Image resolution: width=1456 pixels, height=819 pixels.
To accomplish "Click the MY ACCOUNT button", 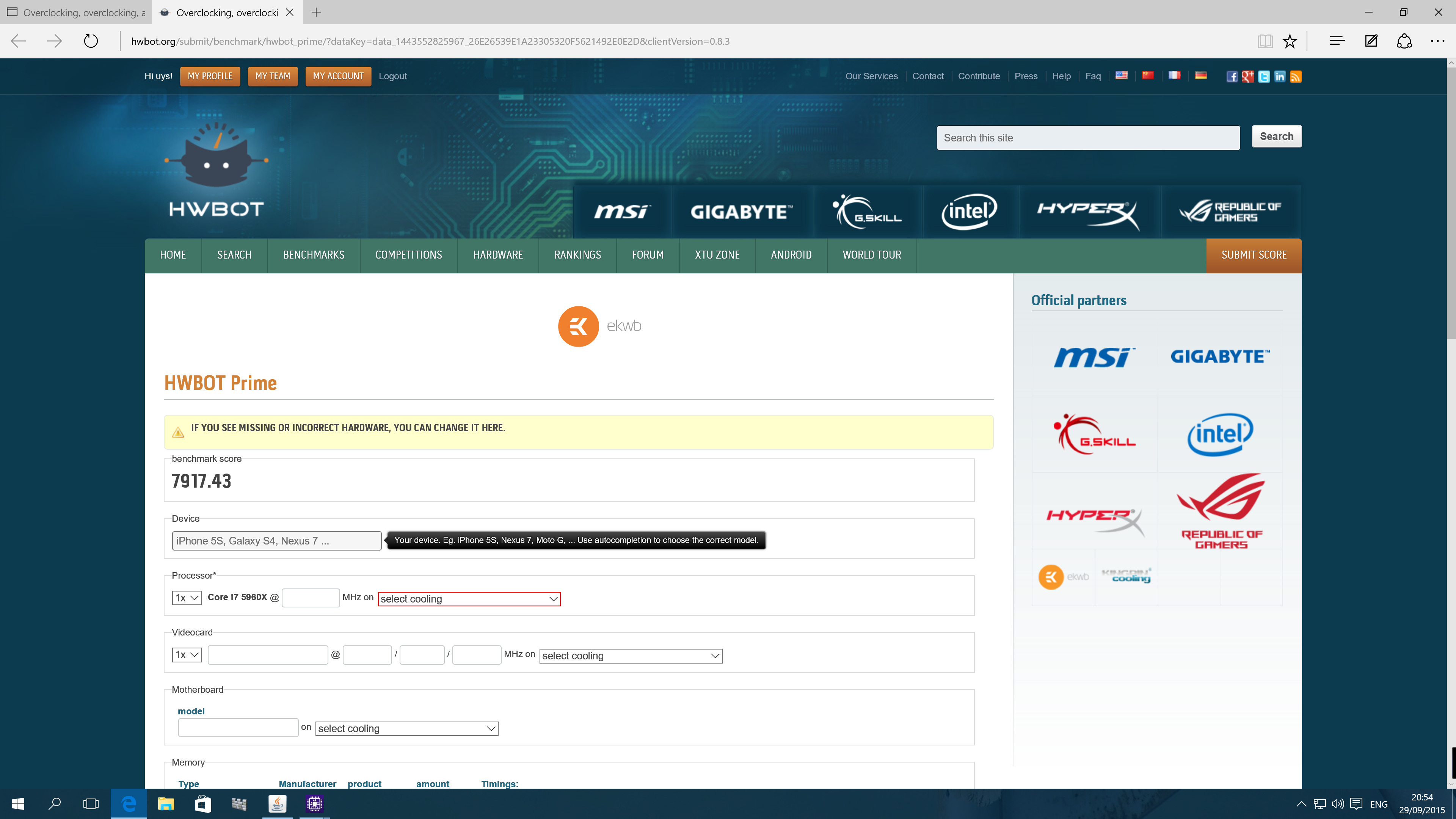I will pos(338,76).
